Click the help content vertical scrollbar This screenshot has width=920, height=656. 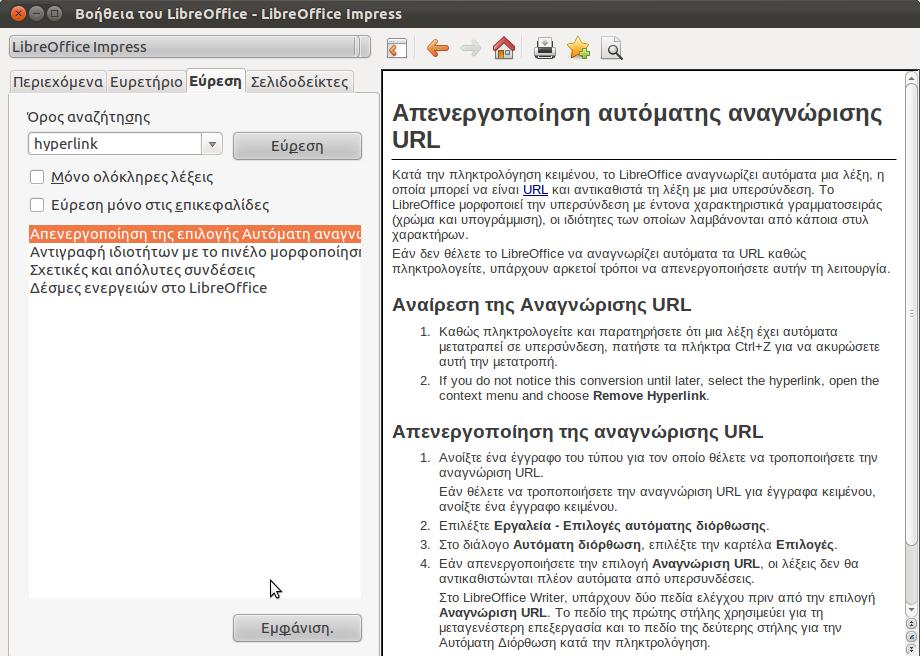911,314
